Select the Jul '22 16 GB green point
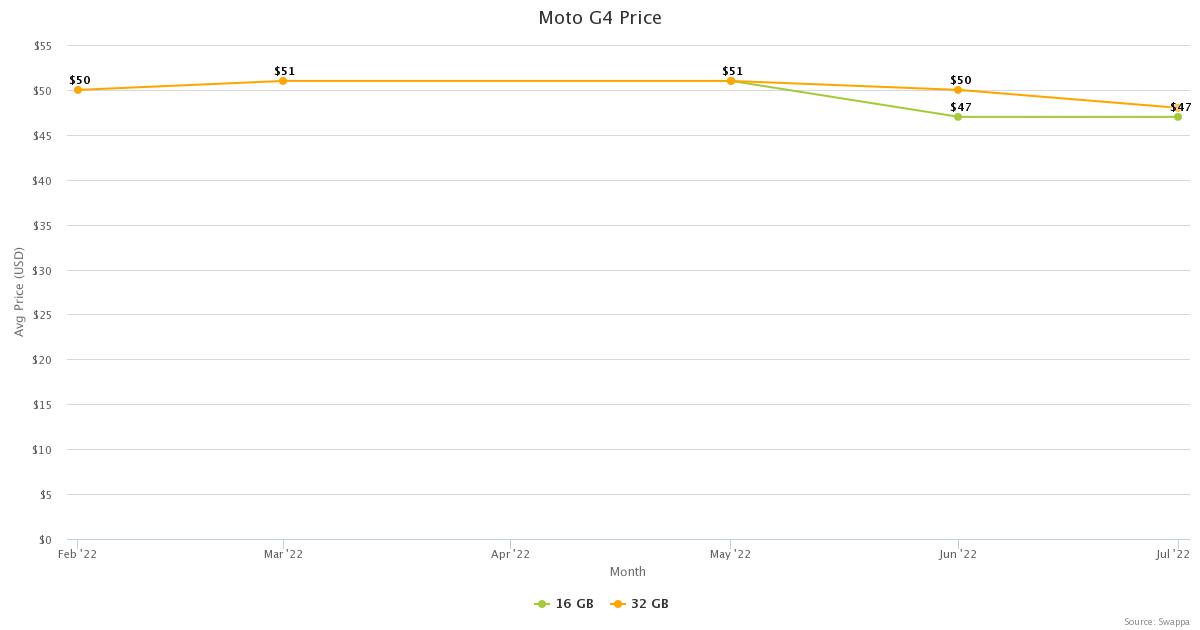 coord(1178,117)
